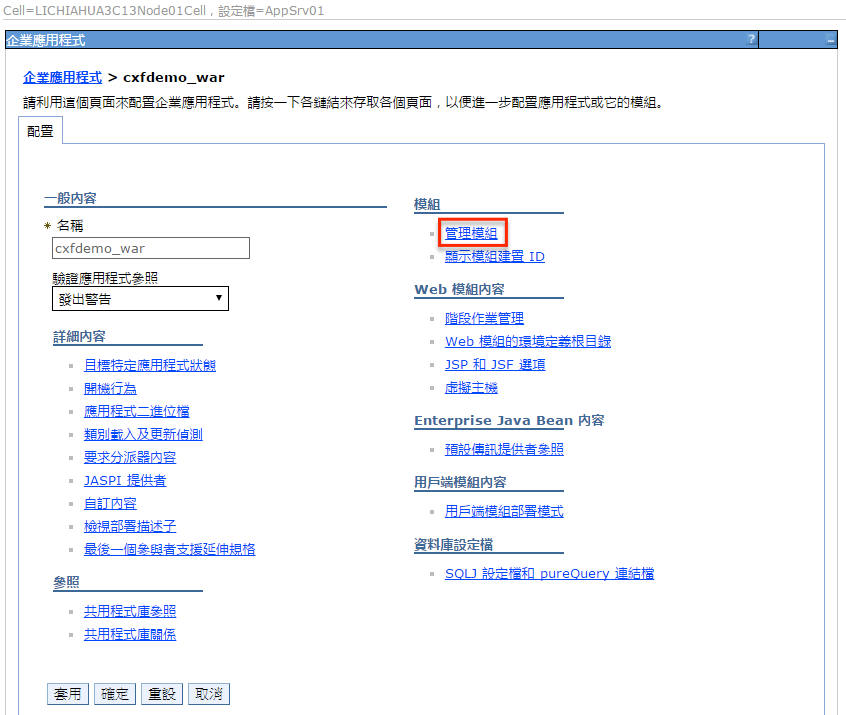Open Web 模組的環境定義根目錄 link
Screen dimensions: 846x715
tap(527, 342)
